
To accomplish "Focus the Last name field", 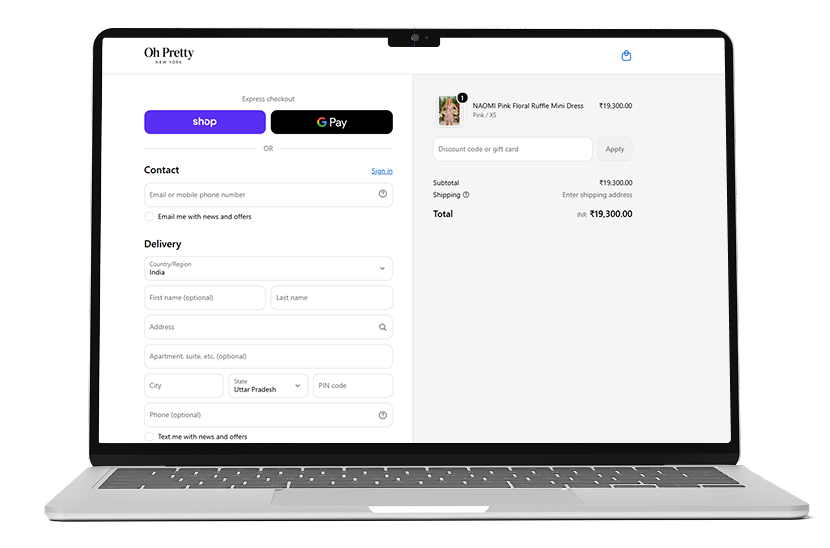I will 332,298.
